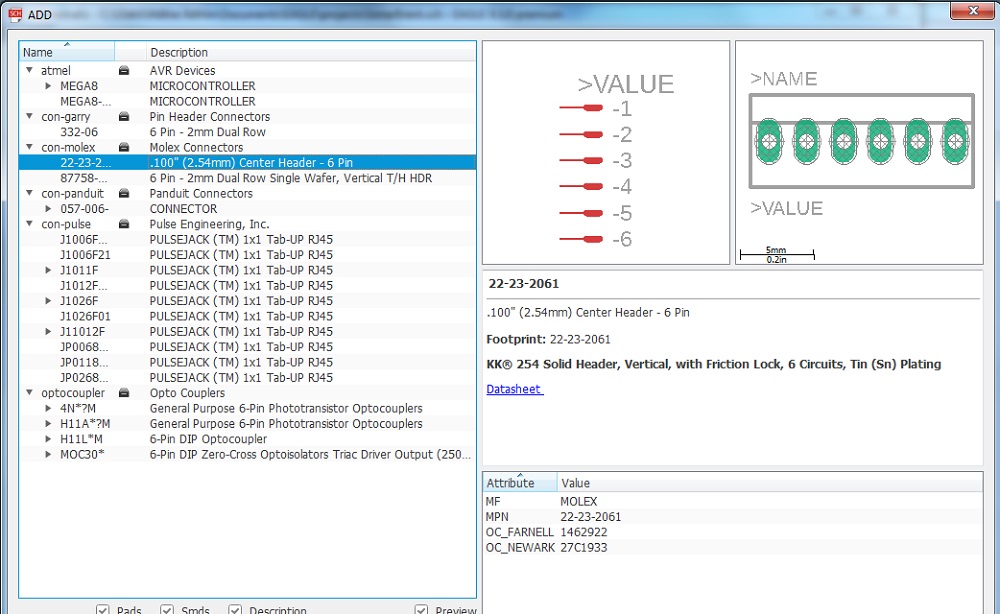Collapse the con-molex library
Viewport: 1000px width, 614px height.
click(29, 147)
